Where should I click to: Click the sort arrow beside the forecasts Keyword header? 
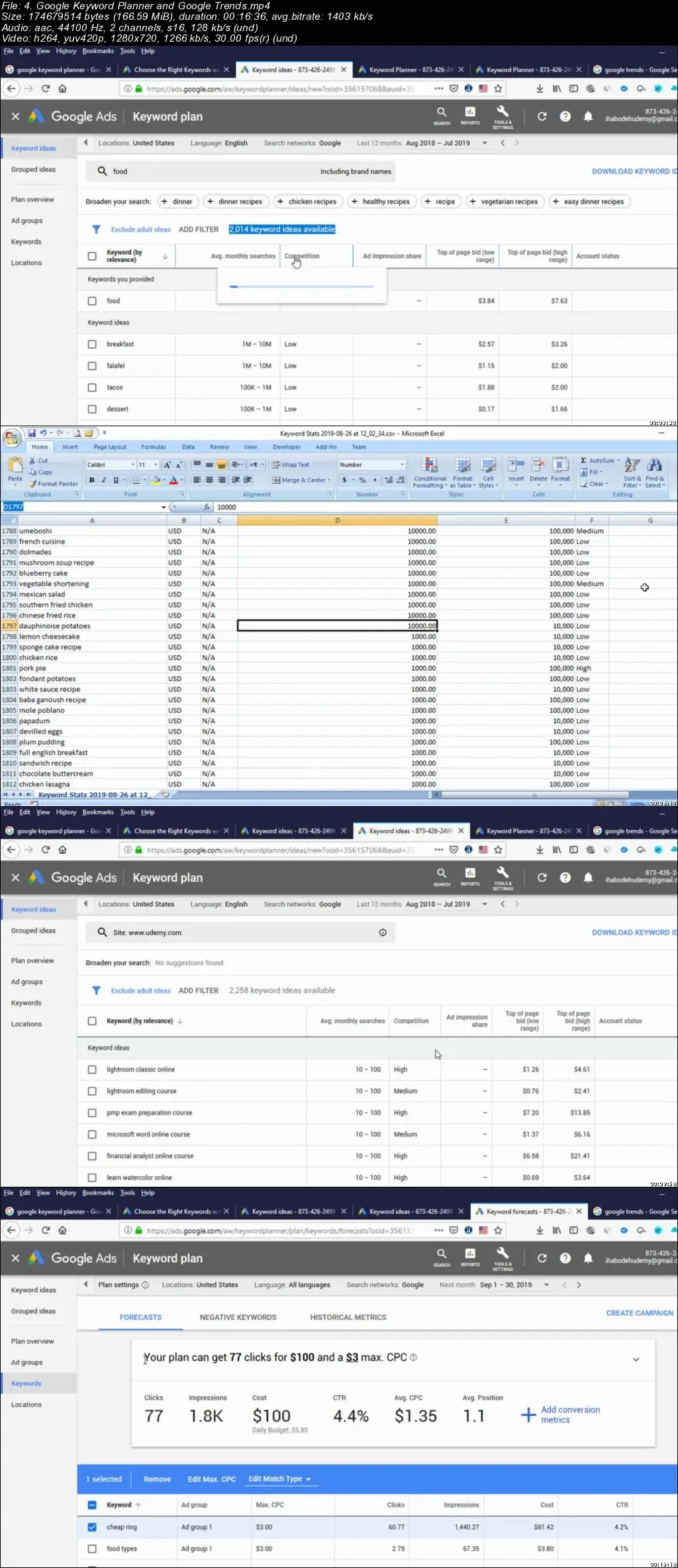pos(138,1505)
